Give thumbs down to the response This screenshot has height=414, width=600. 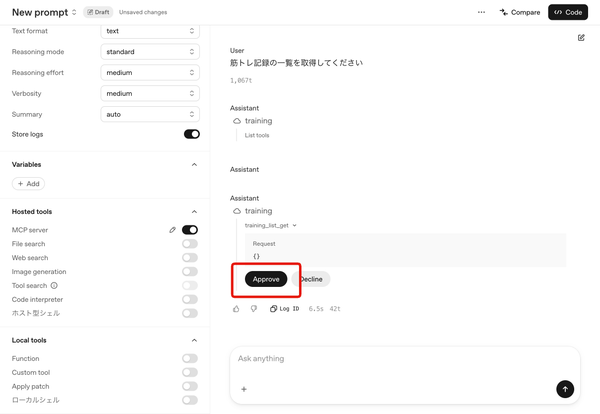[x=254, y=309]
